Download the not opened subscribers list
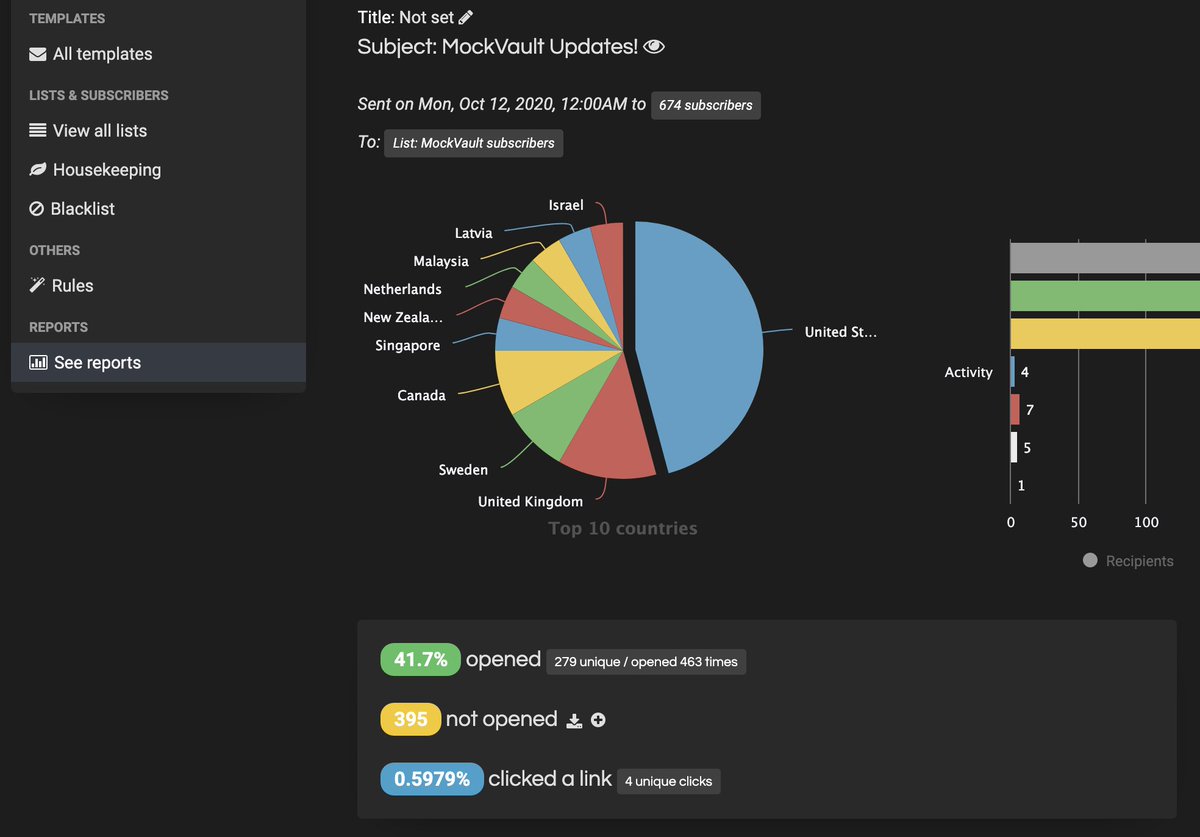This screenshot has height=837, width=1200. coord(574,720)
